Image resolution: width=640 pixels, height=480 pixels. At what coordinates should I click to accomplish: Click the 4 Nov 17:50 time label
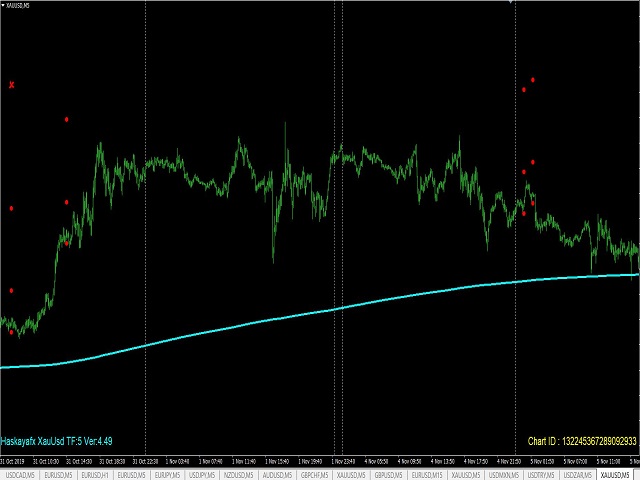pyautogui.click(x=476, y=462)
